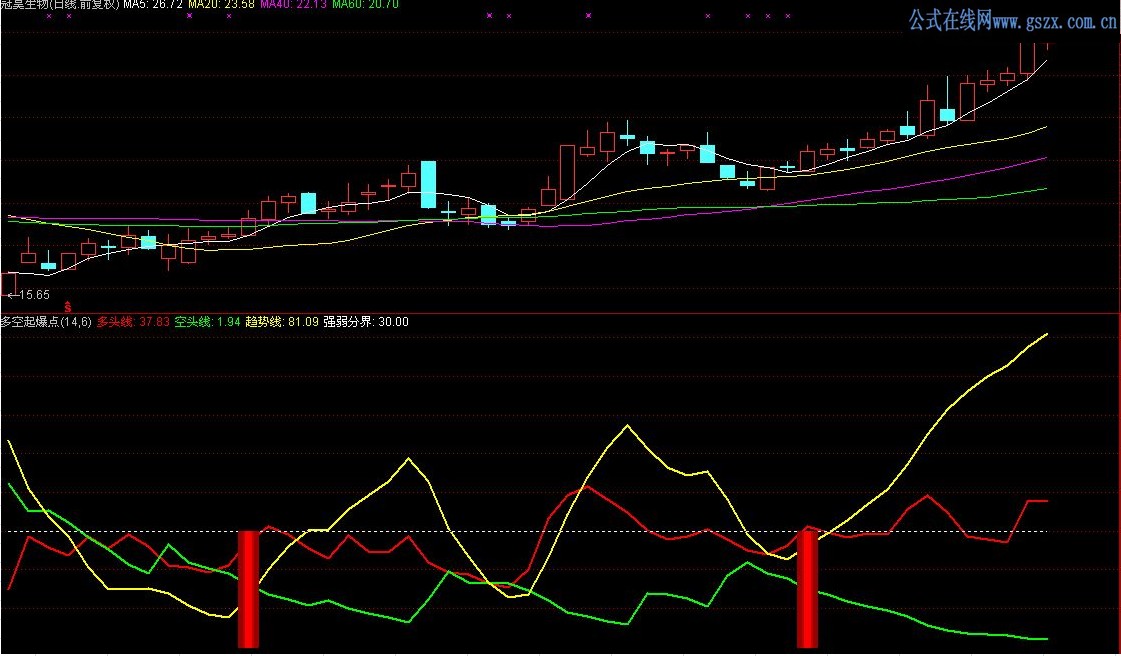Select the white MA5: 26.72 label
1121x656 pixels.
[x=153, y=4]
